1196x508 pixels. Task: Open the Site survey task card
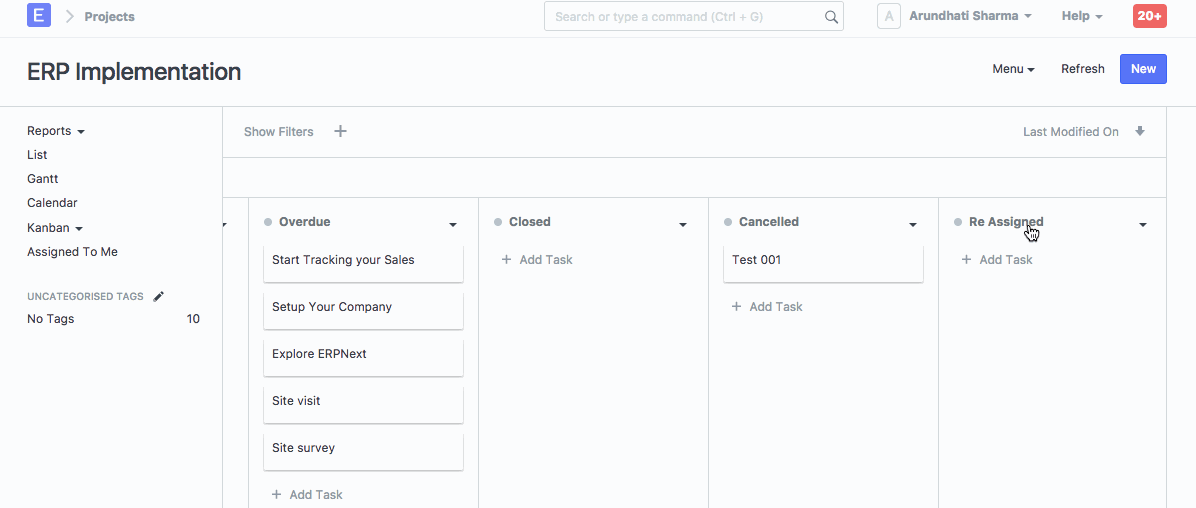[x=363, y=449]
